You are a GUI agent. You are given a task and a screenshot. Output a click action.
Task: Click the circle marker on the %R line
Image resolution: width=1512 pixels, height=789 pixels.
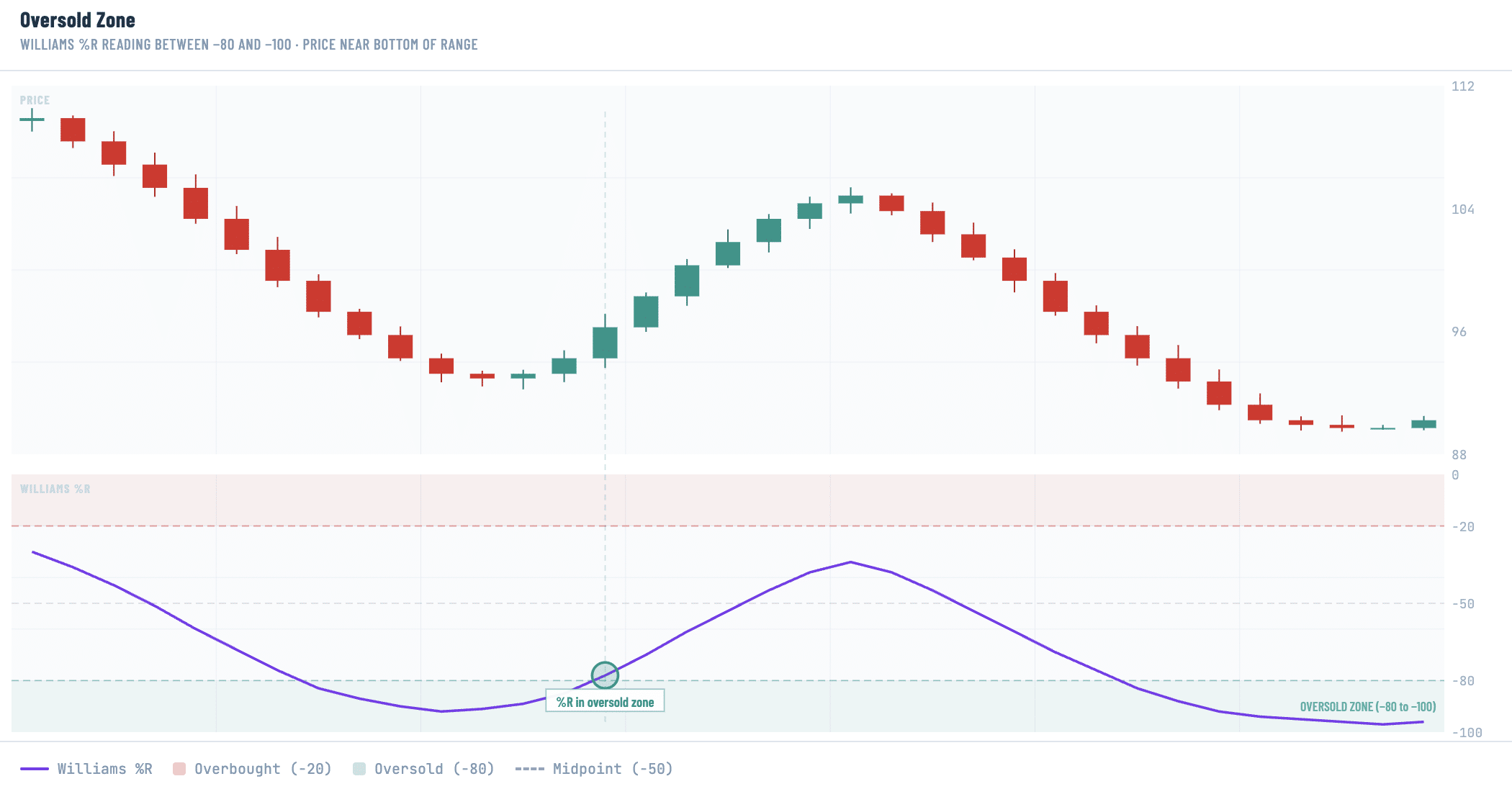[x=605, y=675]
